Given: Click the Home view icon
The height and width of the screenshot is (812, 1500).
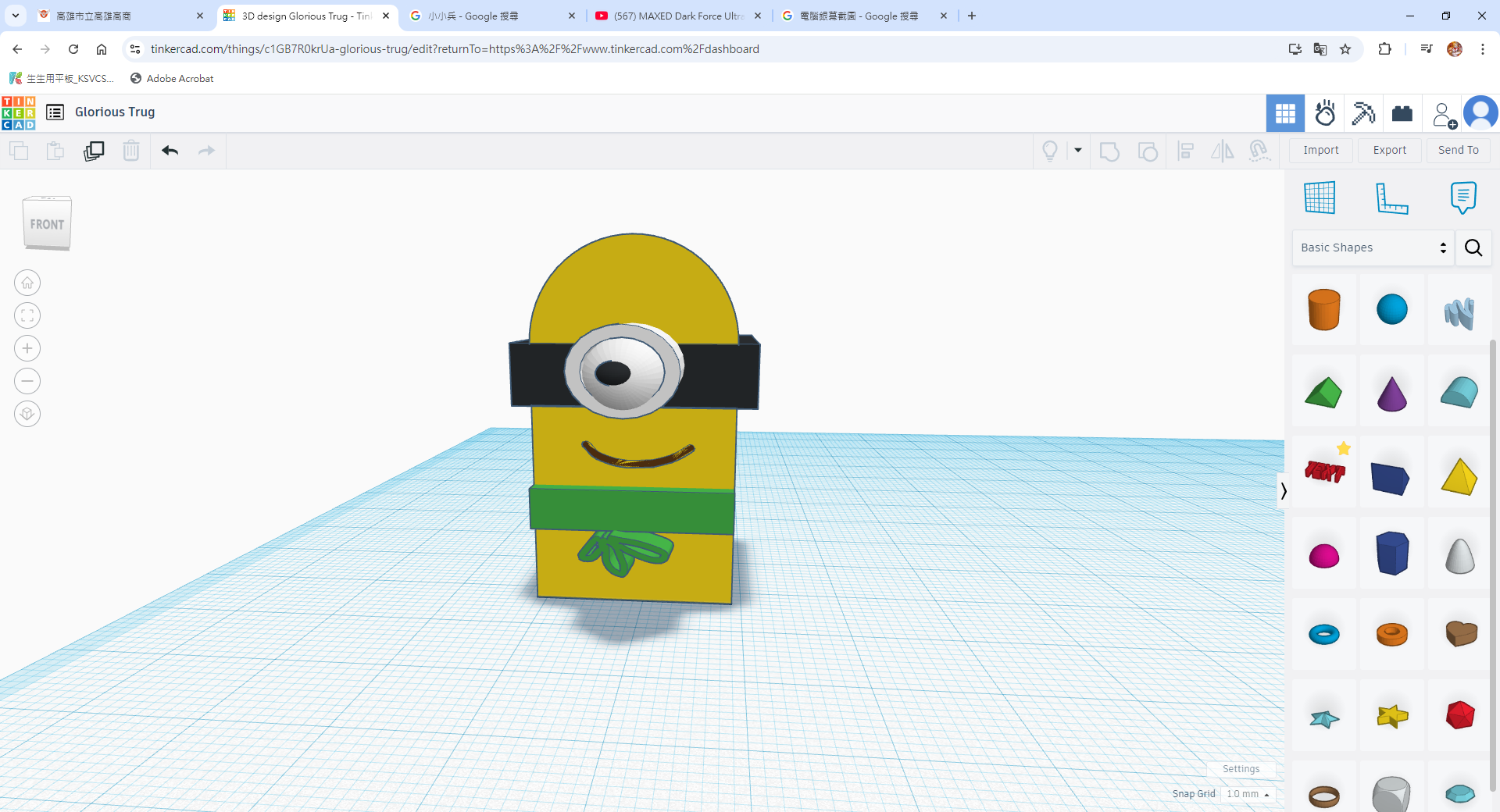Looking at the screenshot, I should point(27,283).
